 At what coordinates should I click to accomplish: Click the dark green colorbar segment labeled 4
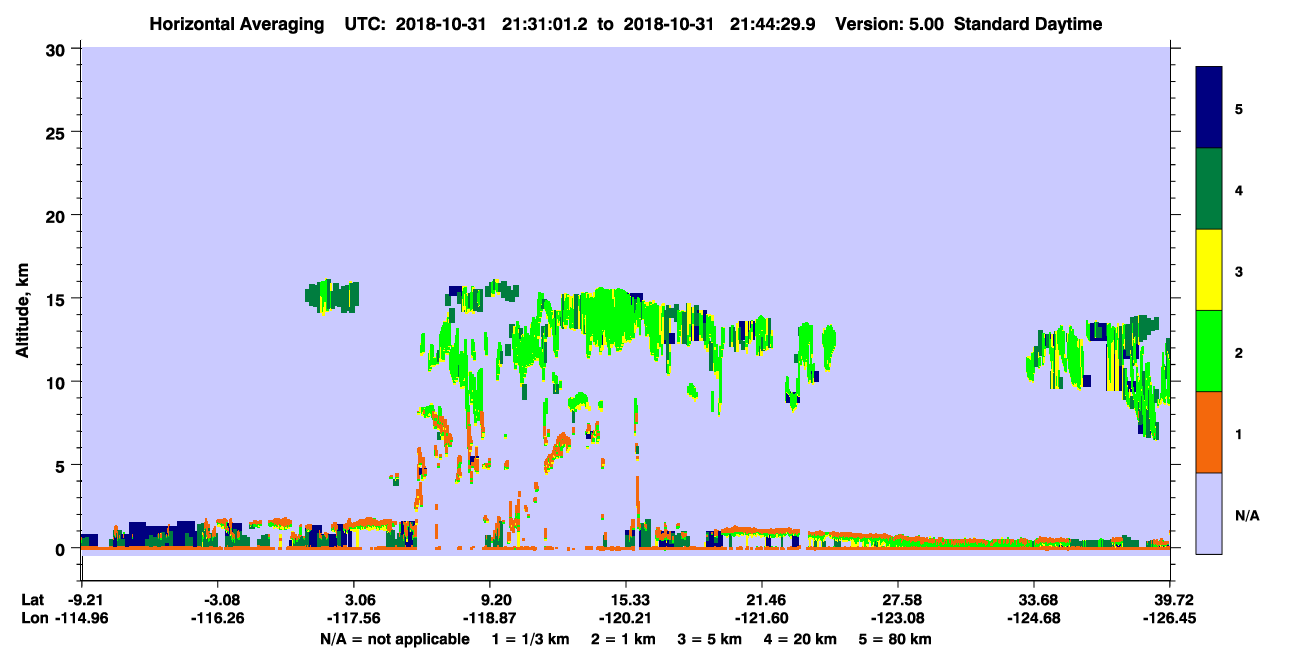point(1209,189)
